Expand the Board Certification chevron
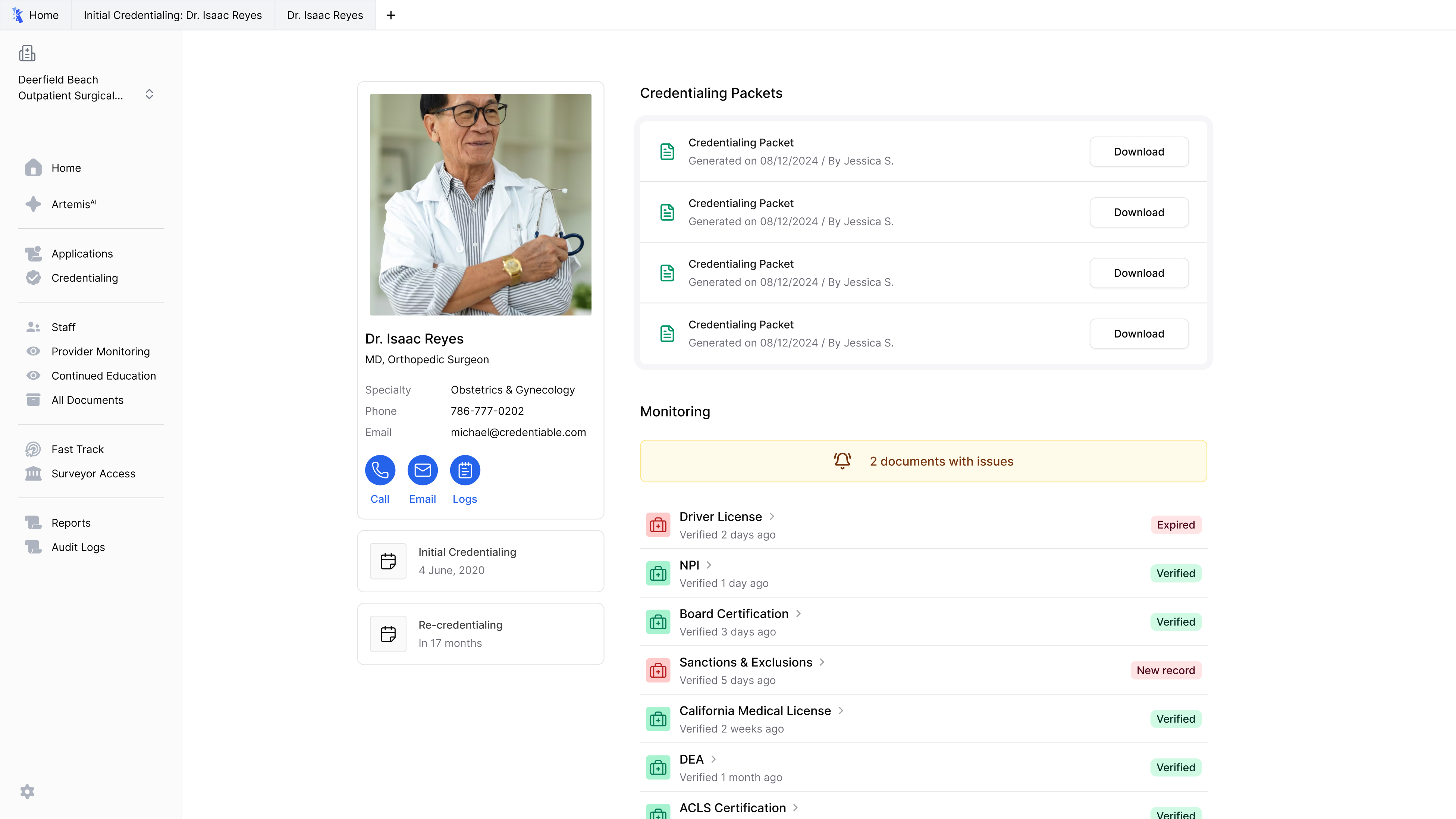This screenshot has height=819, width=1456. pos(798,613)
